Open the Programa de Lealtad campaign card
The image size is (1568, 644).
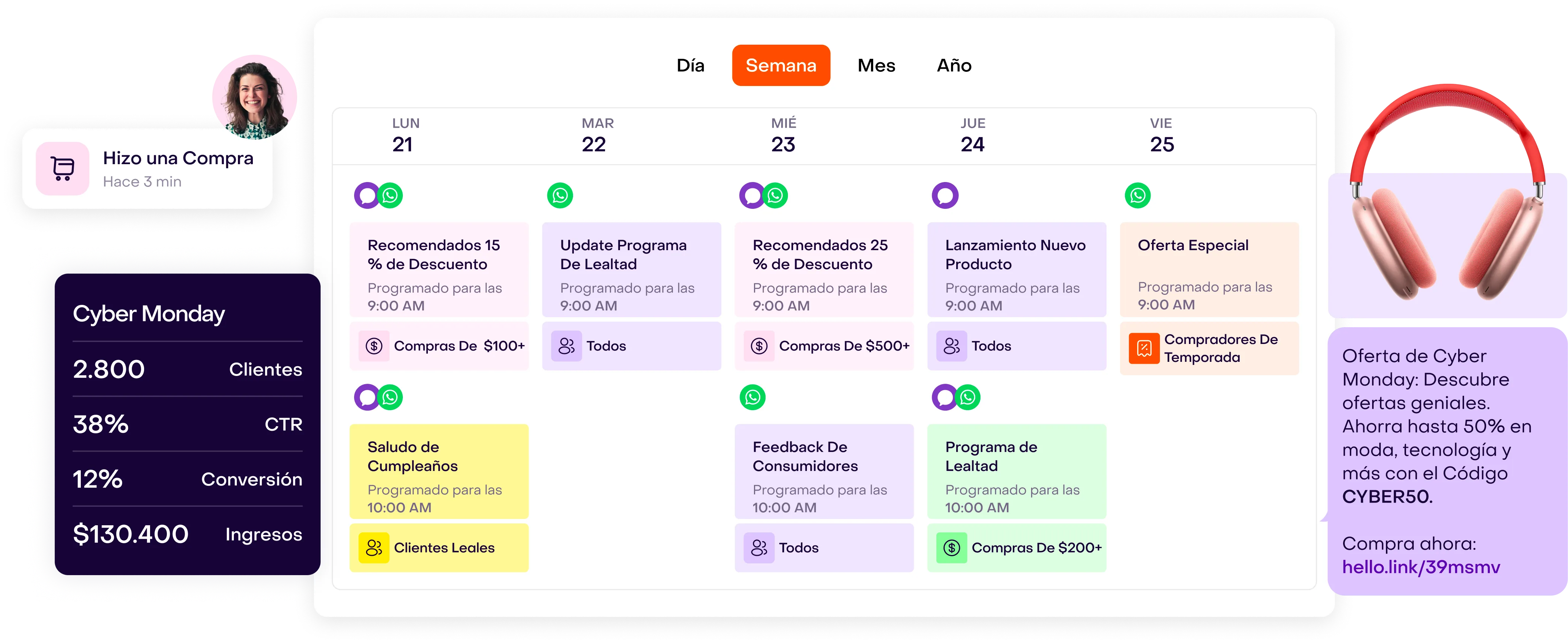pos(1017,472)
